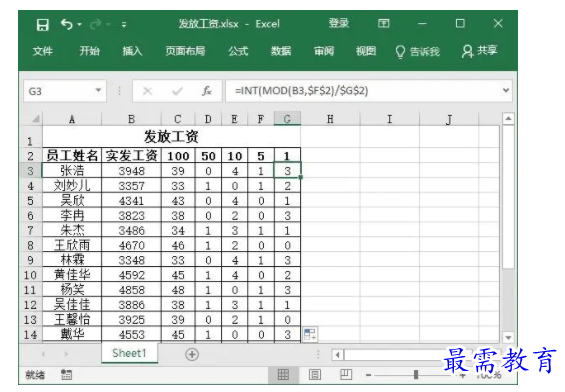Click horizontal scrollbar left arrow

(337, 355)
